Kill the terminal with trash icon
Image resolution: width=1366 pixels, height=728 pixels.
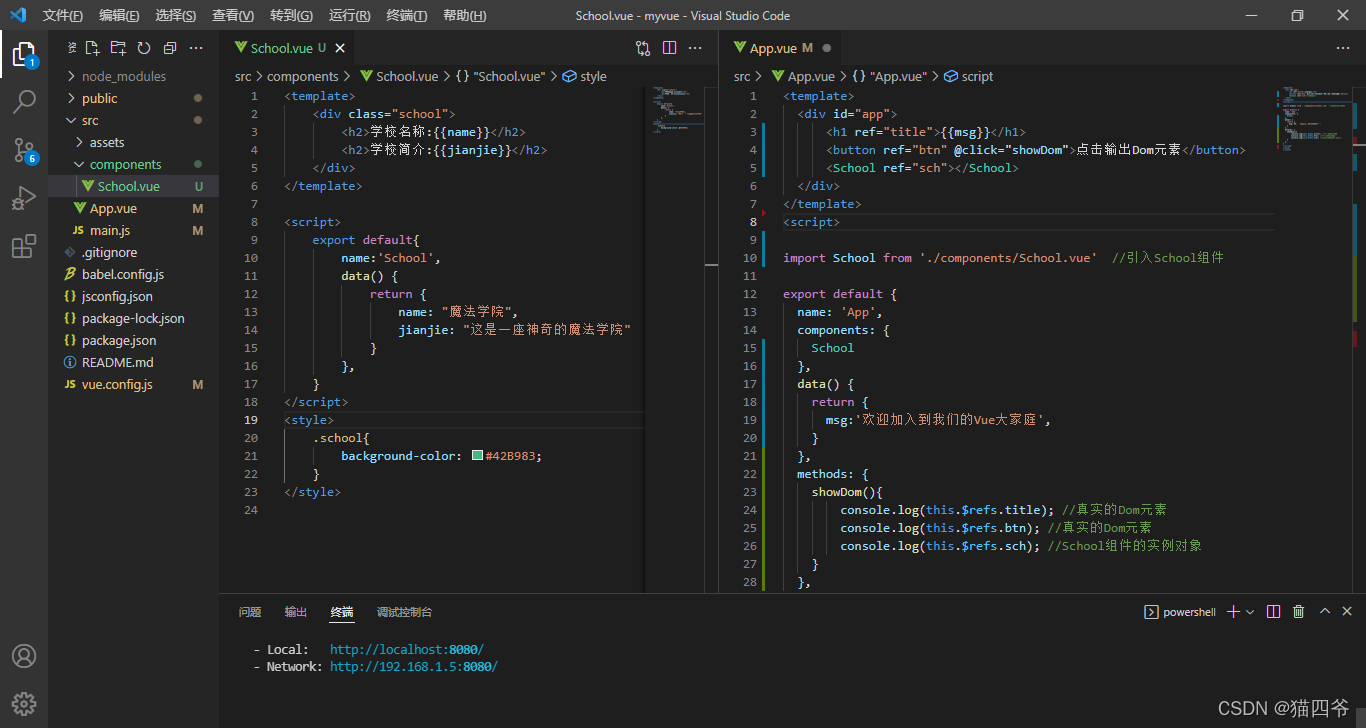click(x=1299, y=612)
